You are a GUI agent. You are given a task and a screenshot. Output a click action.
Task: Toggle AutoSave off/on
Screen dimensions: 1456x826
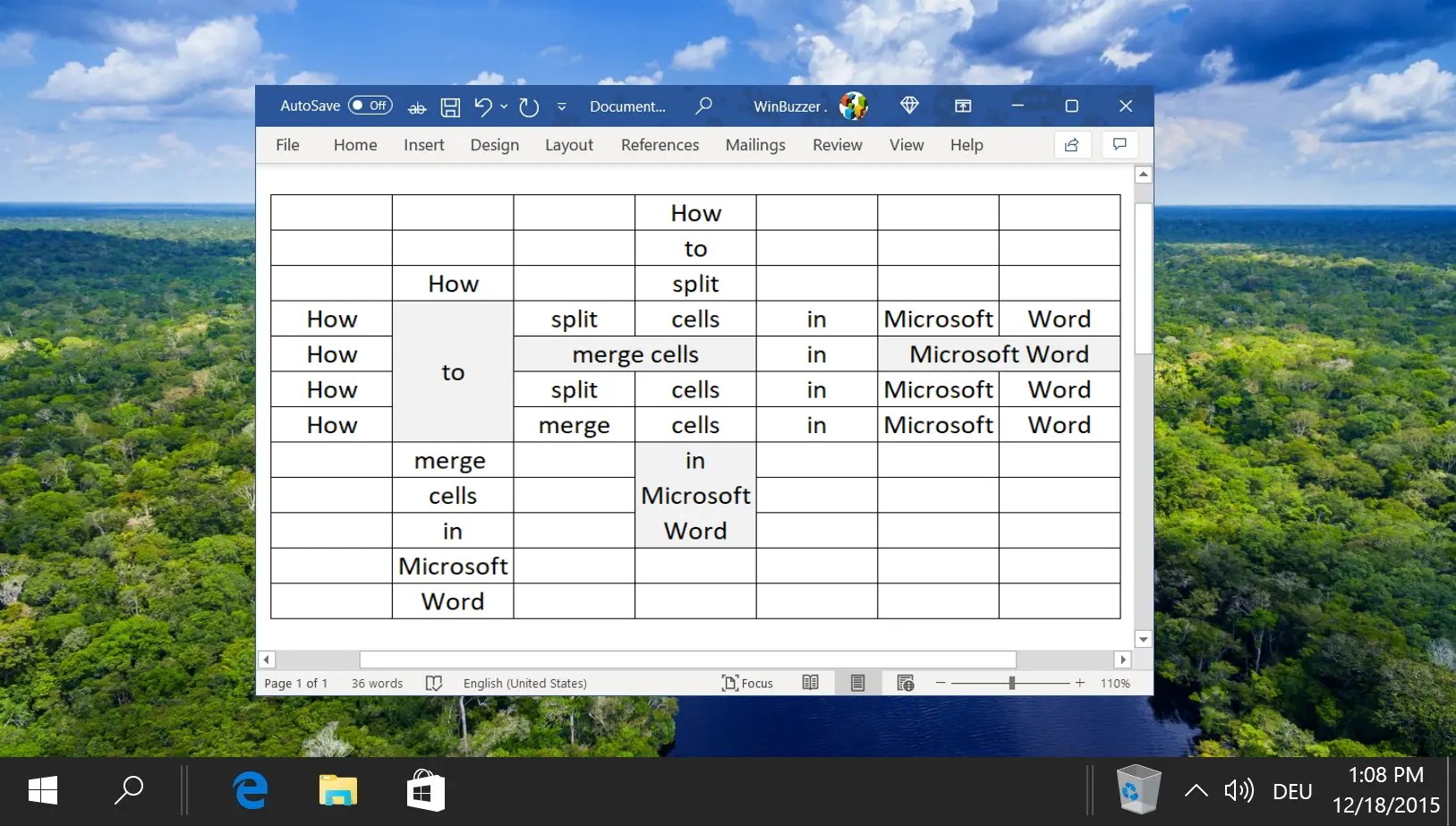coord(369,105)
